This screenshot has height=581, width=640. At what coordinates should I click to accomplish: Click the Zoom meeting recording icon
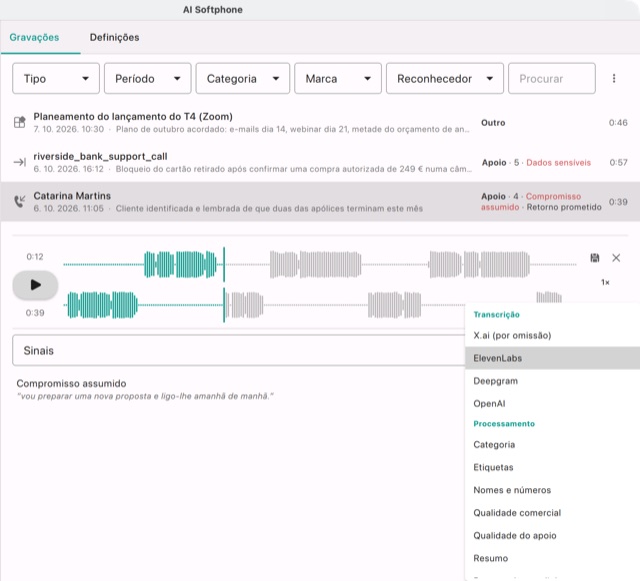[20, 122]
